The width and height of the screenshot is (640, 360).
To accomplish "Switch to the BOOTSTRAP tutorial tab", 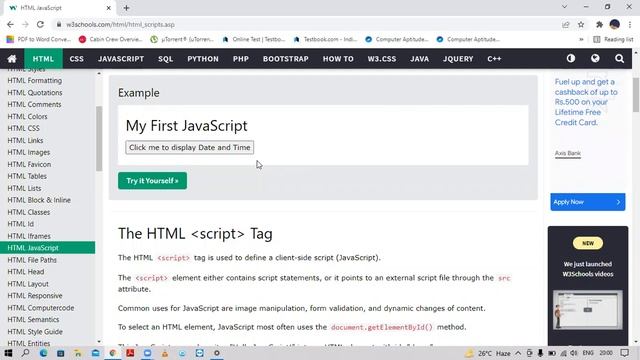I will pyautogui.click(x=286, y=59).
